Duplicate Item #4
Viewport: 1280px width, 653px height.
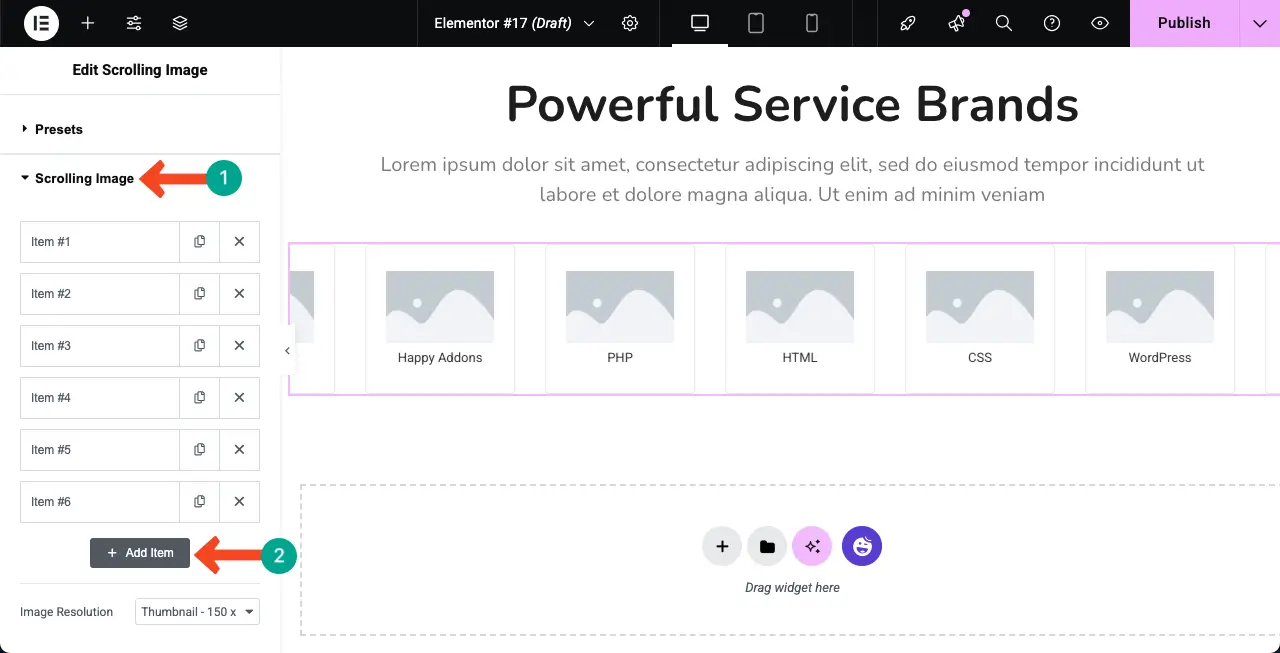click(x=200, y=398)
